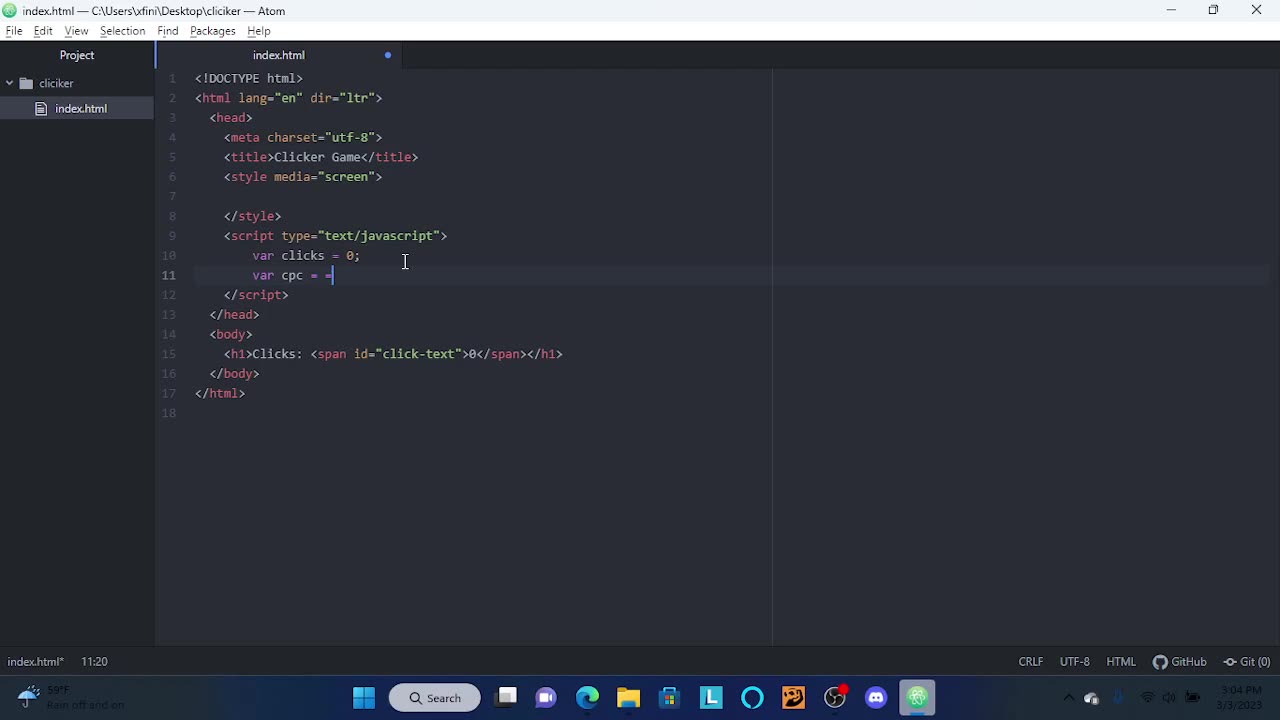This screenshot has height=720, width=1280.
Task: Click the GitHub icon in status bar
Action: (1160, 662)
